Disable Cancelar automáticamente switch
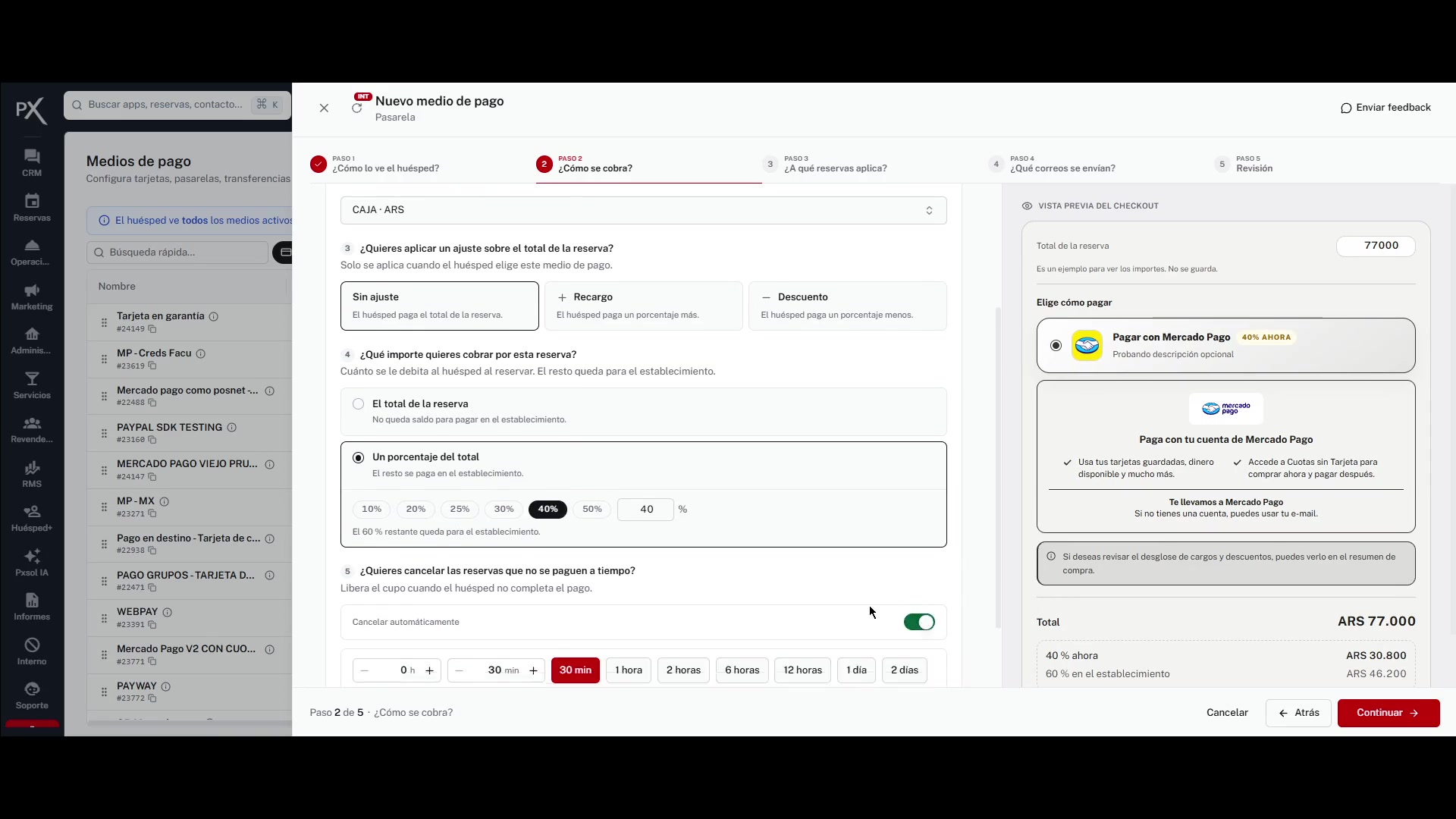The width and height of the screenshot is (1456, 819). coord(919,622)
